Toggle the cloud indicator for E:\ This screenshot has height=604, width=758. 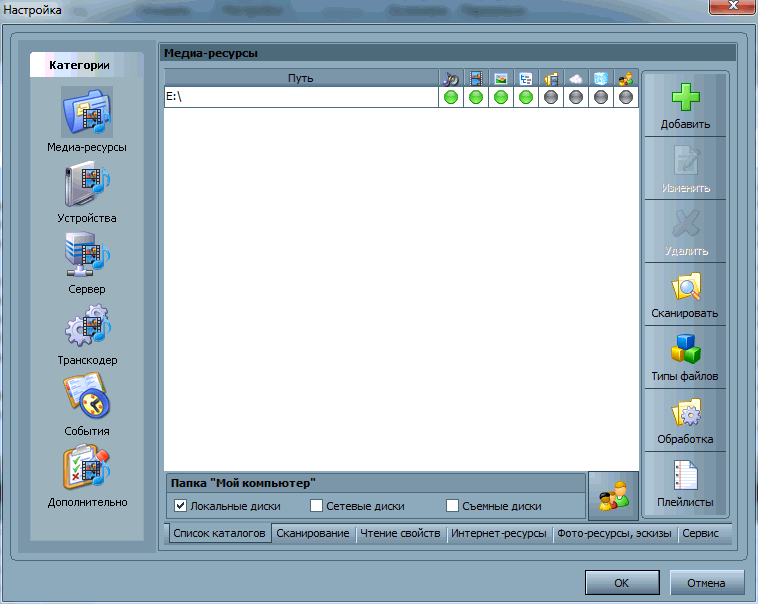(x=576, y=97)
